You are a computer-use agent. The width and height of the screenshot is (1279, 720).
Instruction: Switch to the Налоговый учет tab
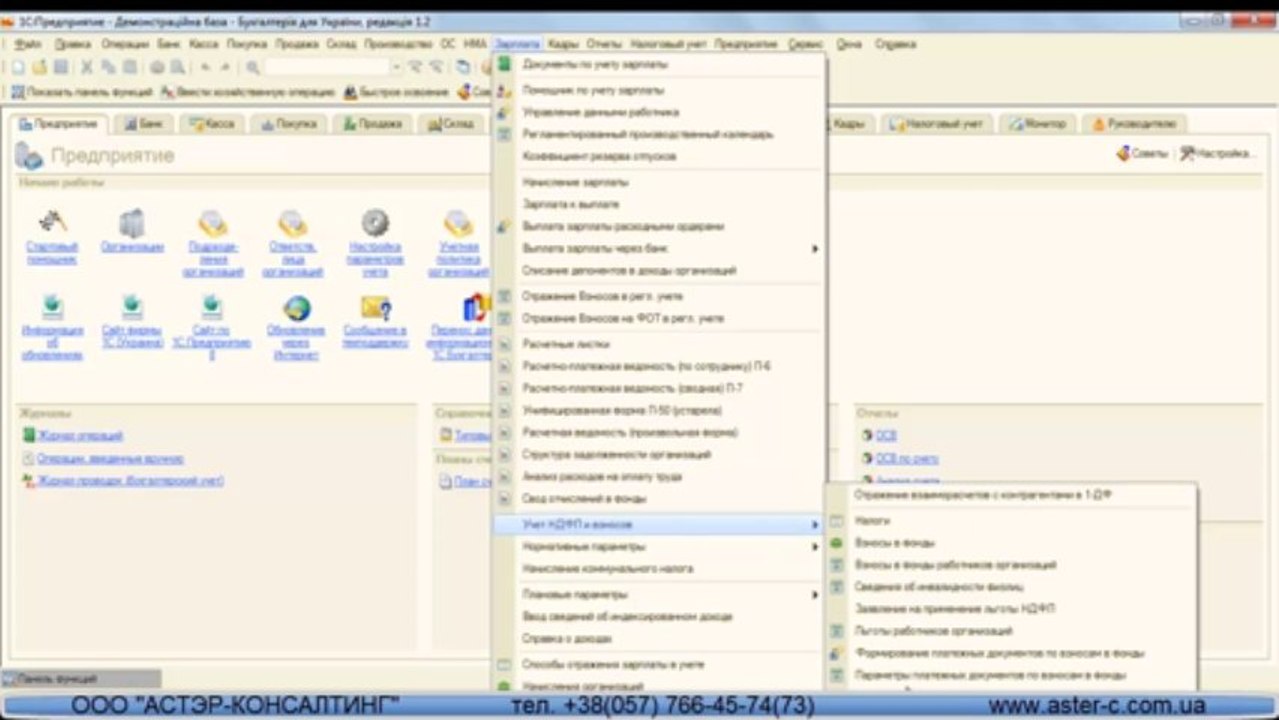[937, 124]
